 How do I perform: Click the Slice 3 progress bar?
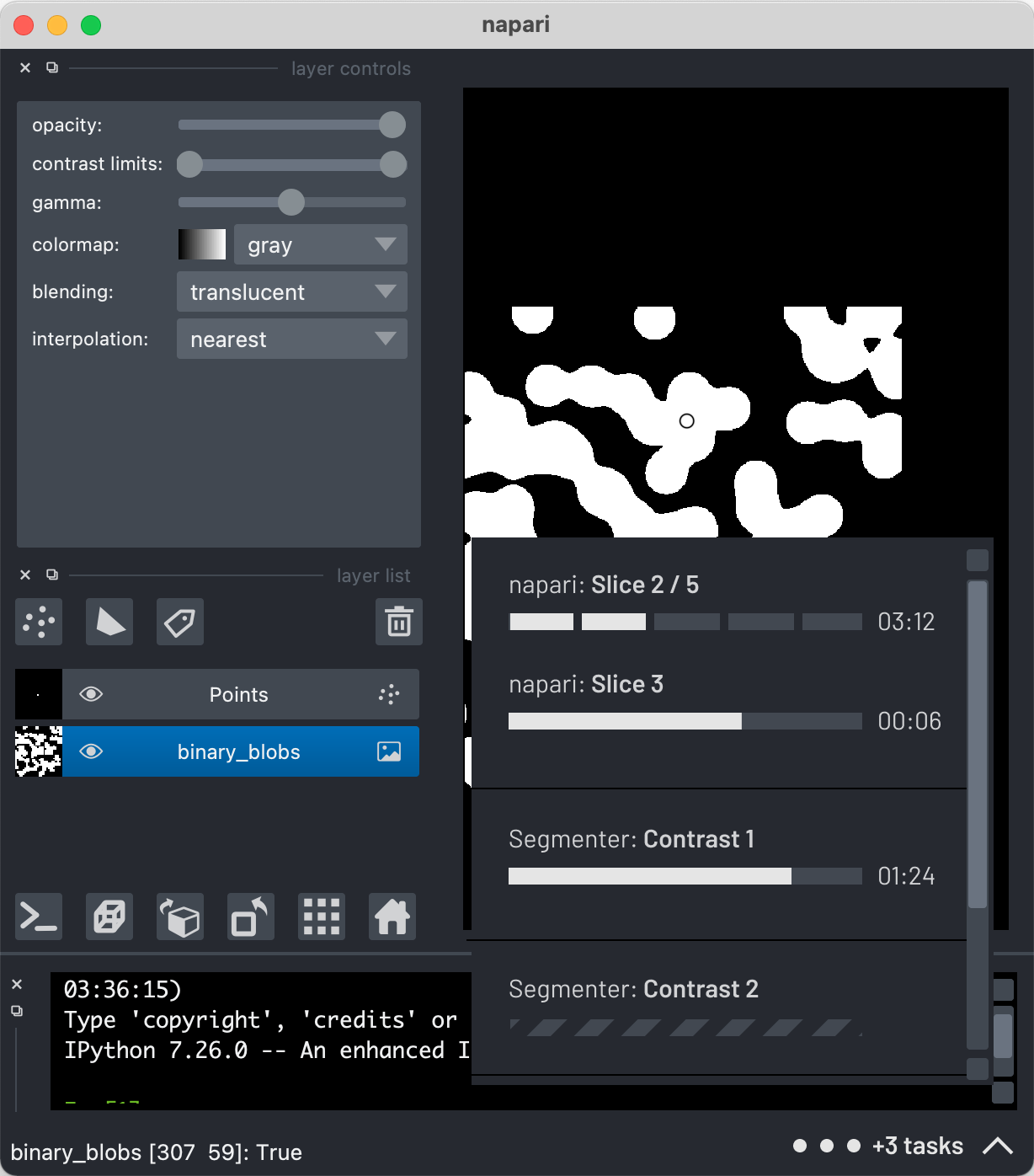coord(685,721)
